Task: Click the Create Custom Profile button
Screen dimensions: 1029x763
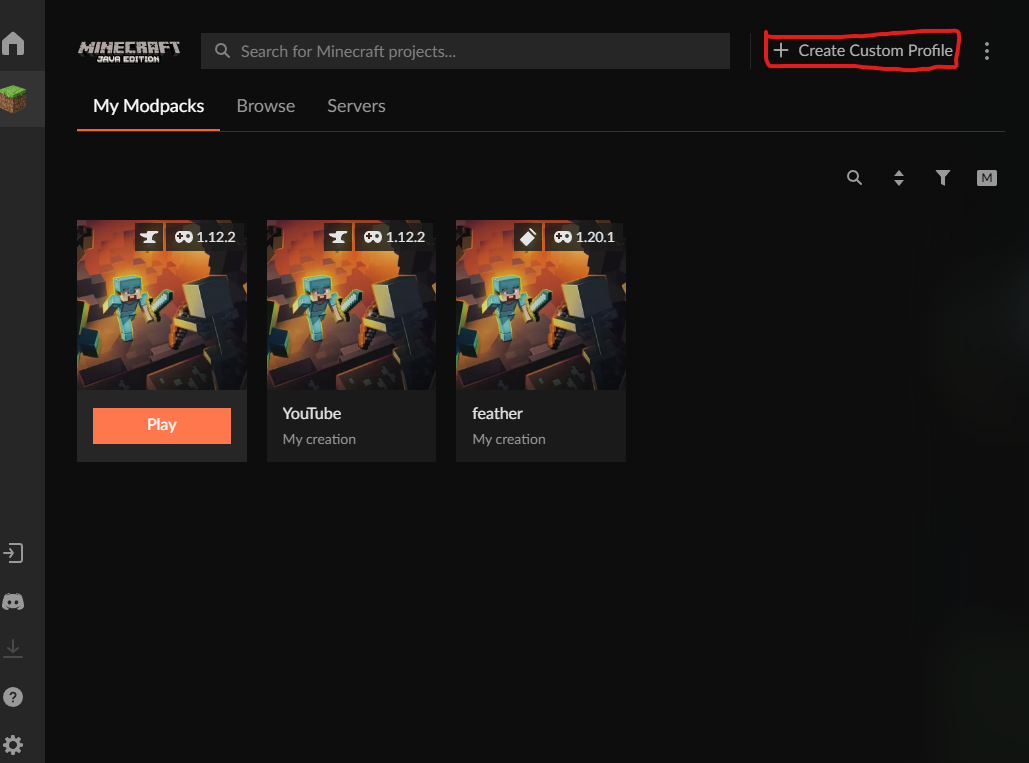Action: pos(862,51)
